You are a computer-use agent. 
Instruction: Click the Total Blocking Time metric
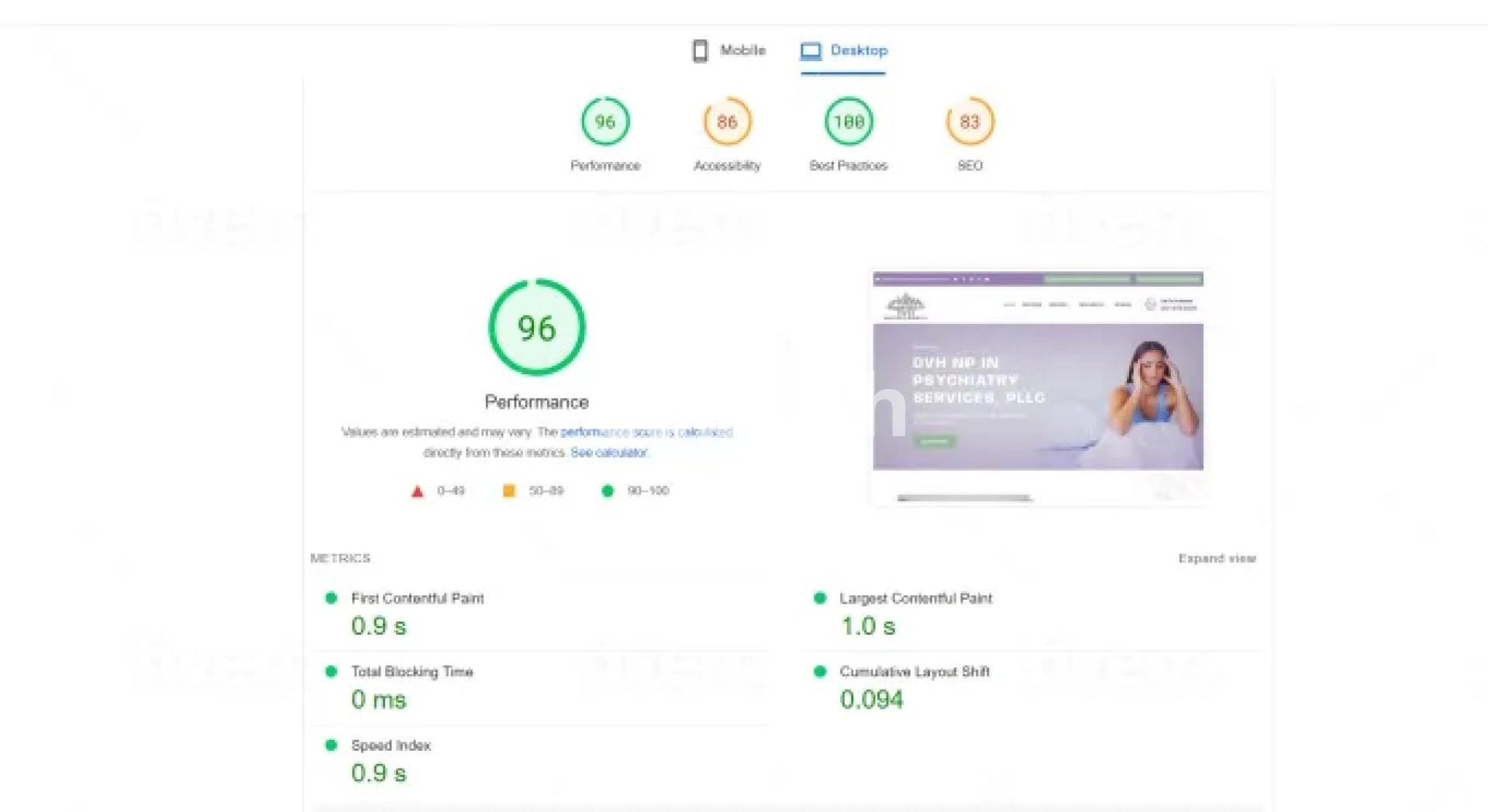point(412,672)
